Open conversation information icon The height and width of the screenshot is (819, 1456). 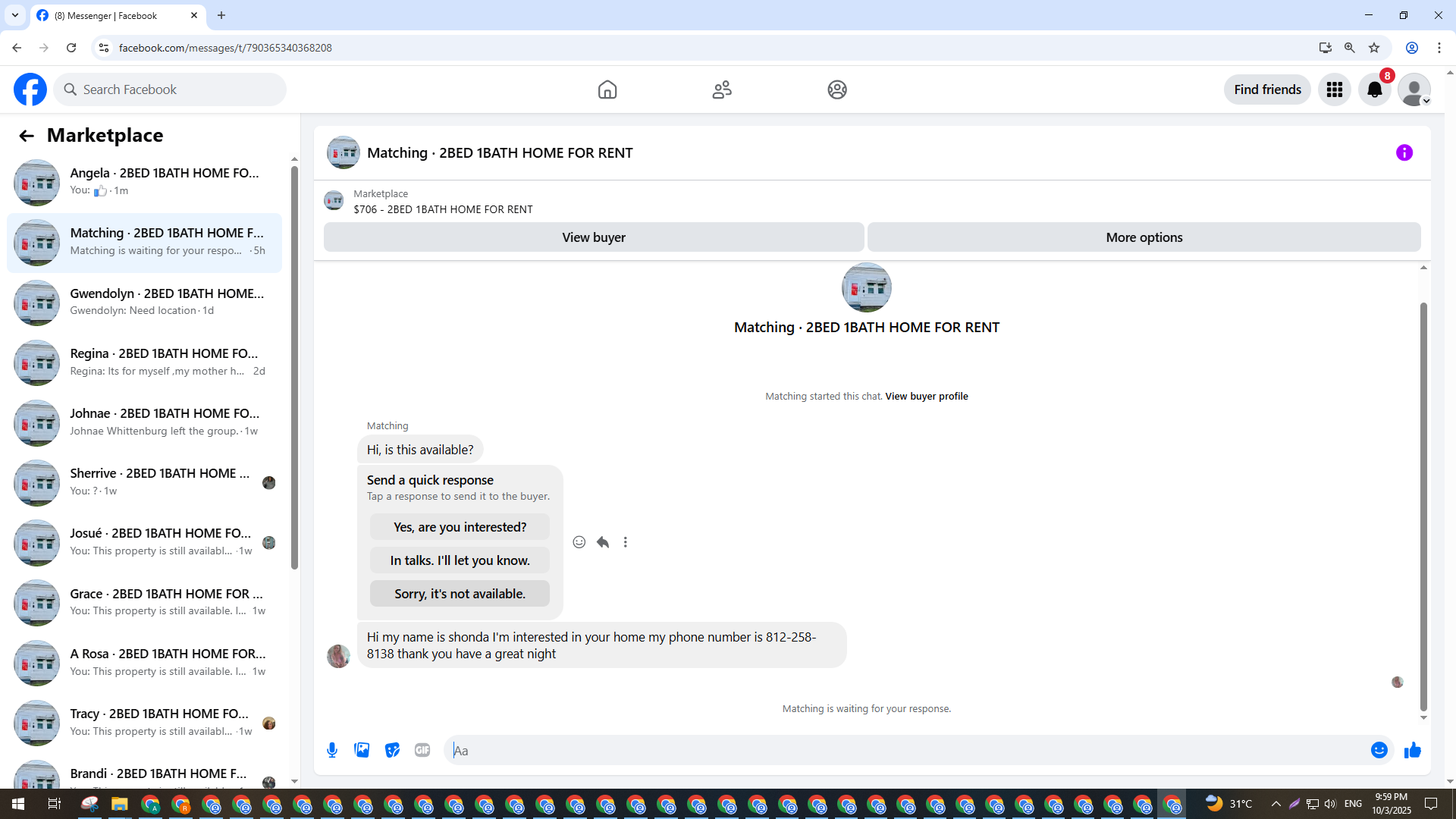click(1404, 153)
